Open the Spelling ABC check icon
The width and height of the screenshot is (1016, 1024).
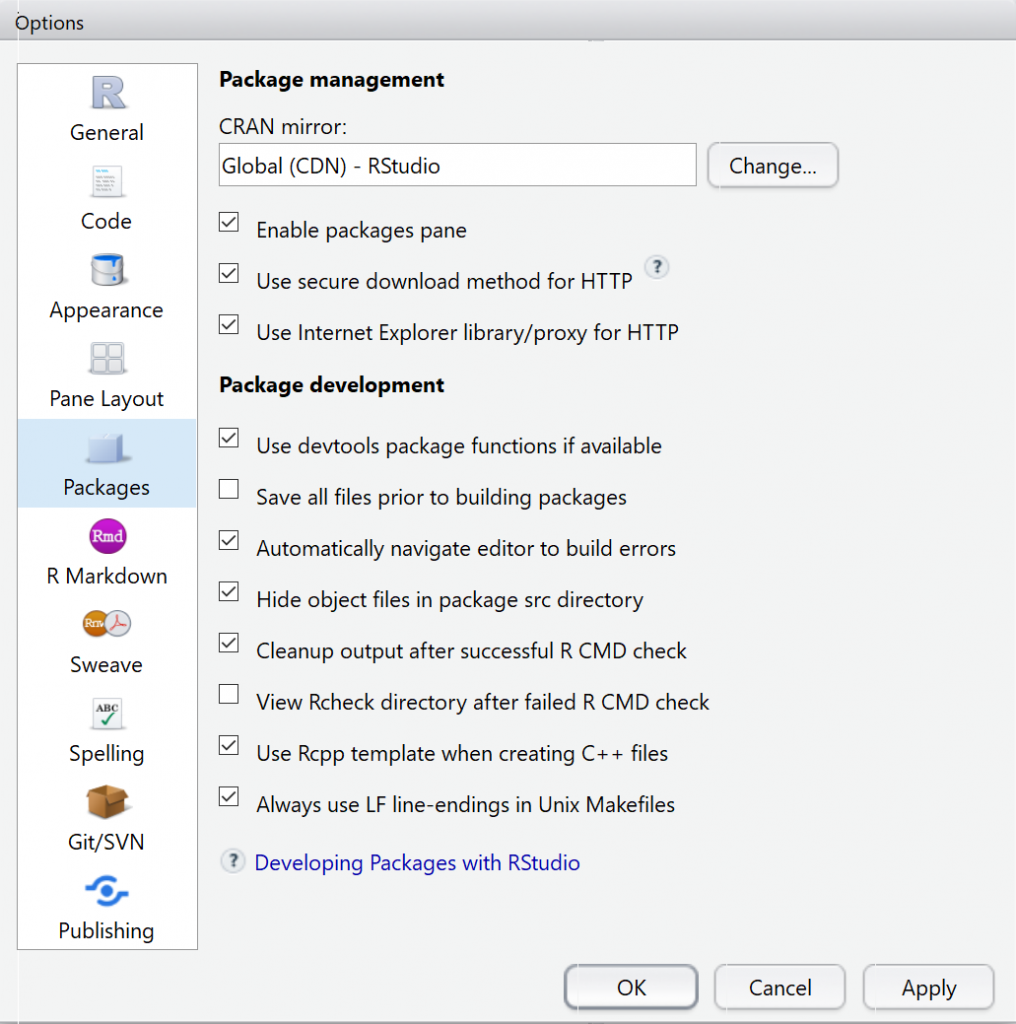pyautogui.click(x=107, y=713)
